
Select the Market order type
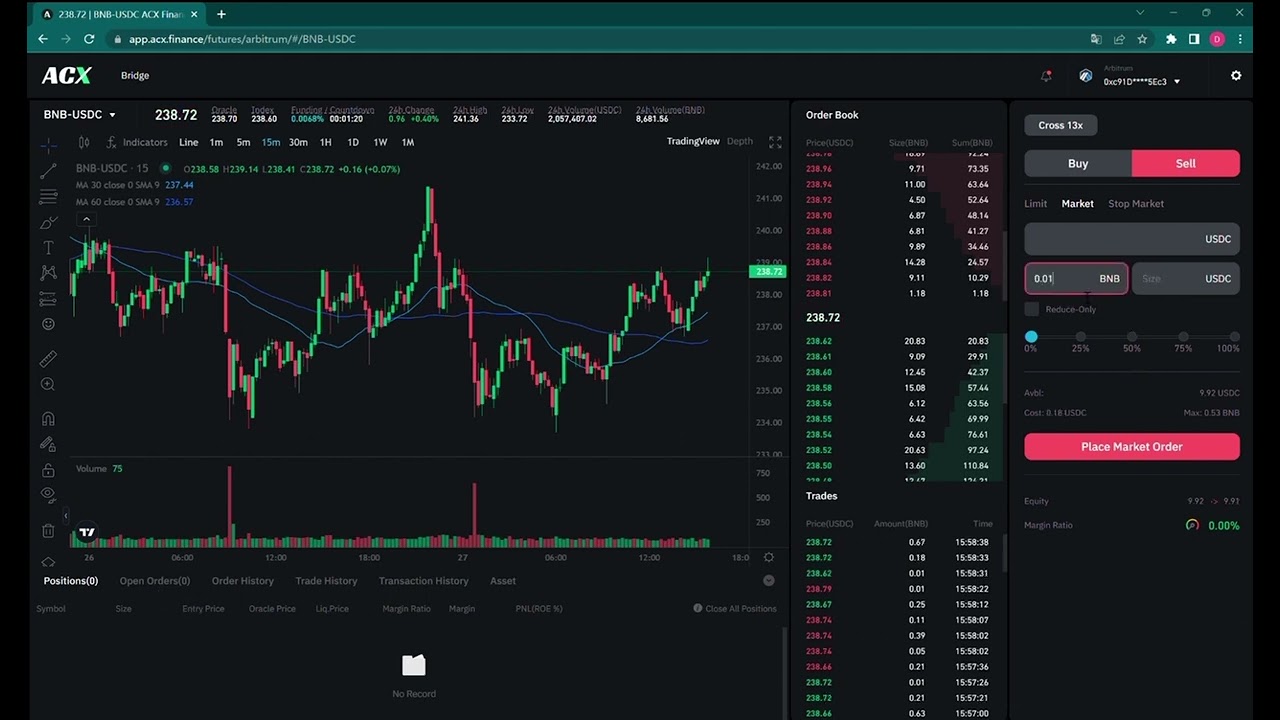click(x=1077, y=204)
